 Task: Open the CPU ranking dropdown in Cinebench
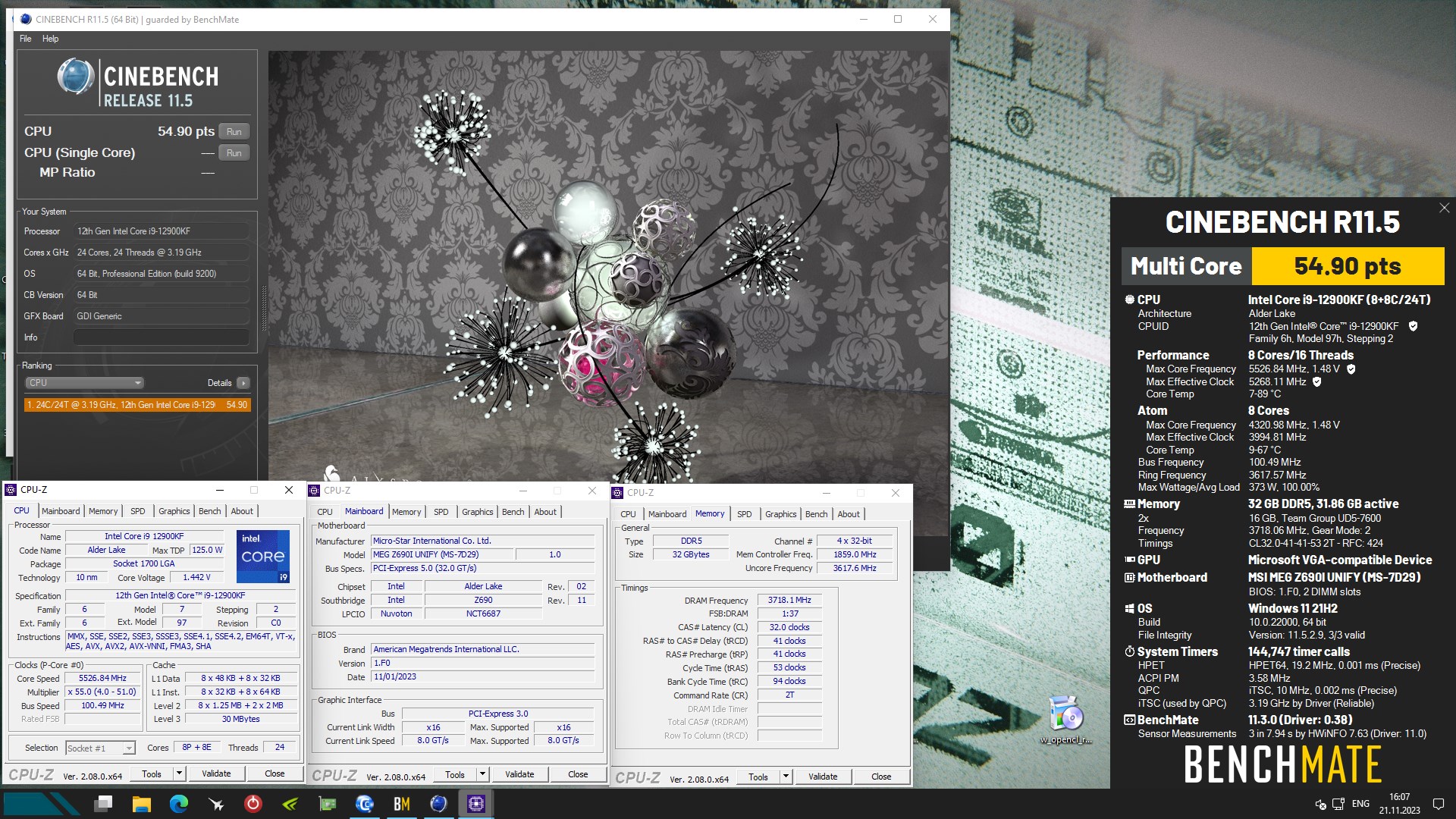point(84,383)
